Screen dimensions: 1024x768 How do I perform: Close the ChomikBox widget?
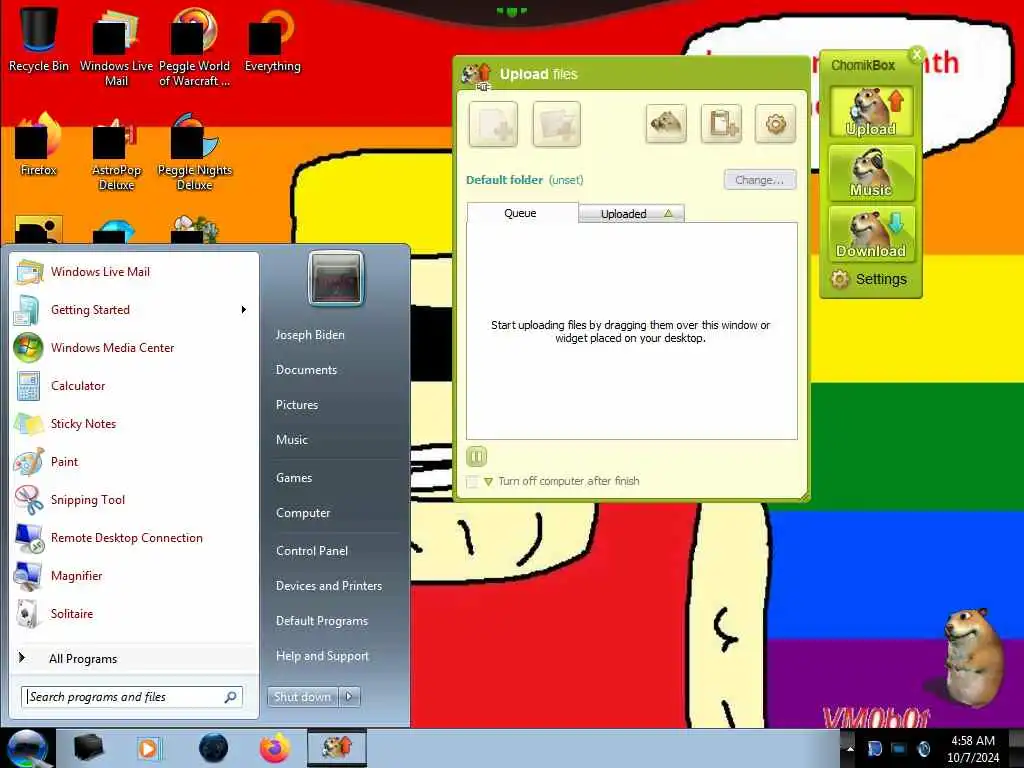click(917, 54)
